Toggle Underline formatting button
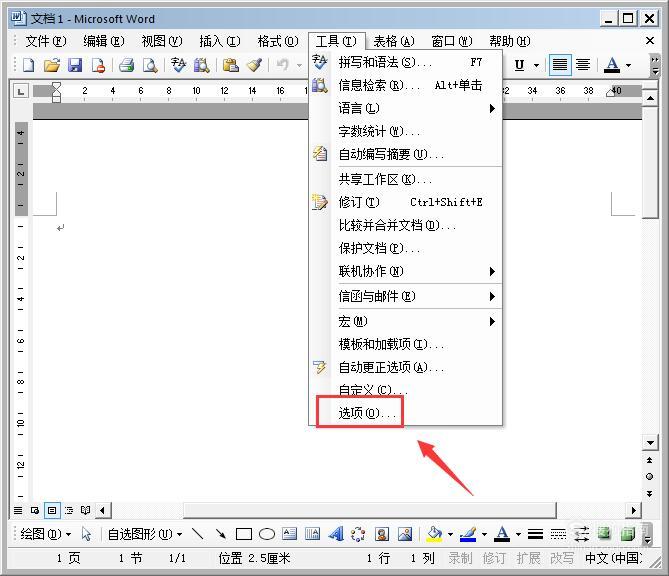The image size is (669, 576). pos(519,65)
